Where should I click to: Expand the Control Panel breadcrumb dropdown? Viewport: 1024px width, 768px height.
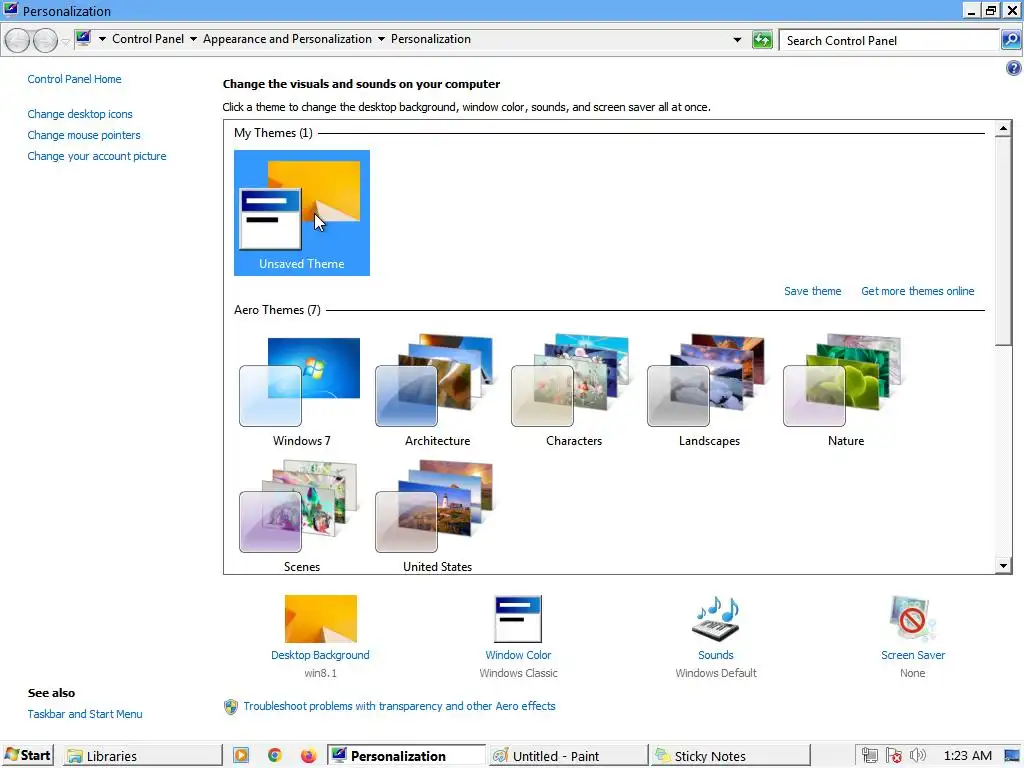coord(193,39)
